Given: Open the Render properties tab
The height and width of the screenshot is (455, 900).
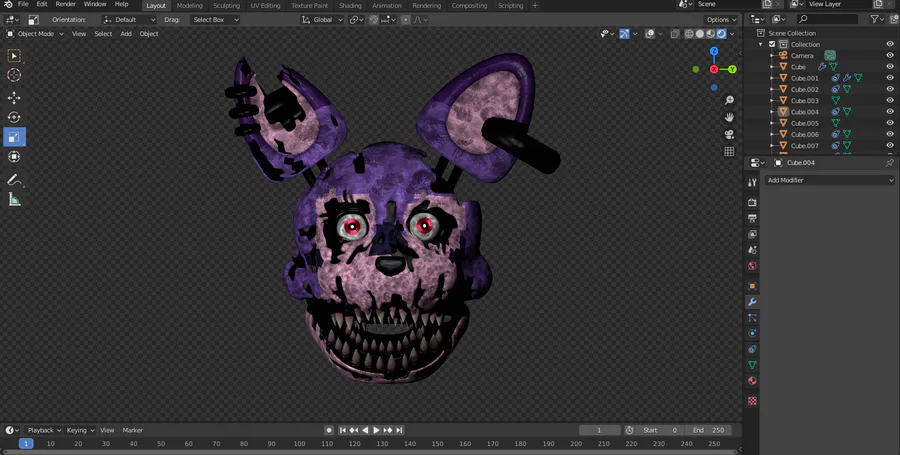Looking at the screenshot, I should click(752, 203).
